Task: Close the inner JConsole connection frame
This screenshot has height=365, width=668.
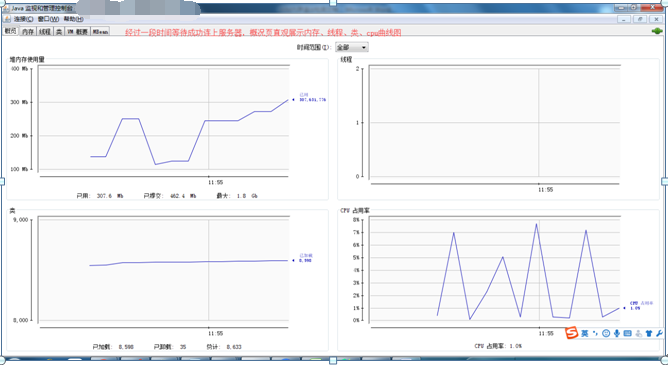Action: [656, 19]
